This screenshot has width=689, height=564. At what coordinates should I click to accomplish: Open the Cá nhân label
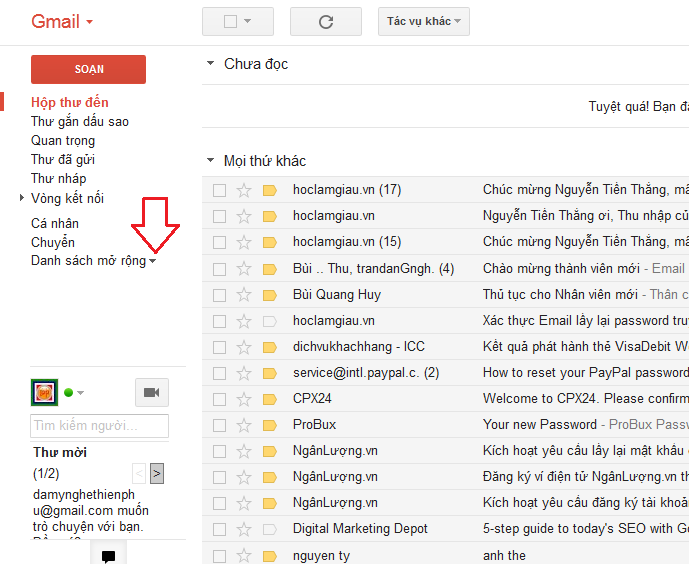[54, 223]
